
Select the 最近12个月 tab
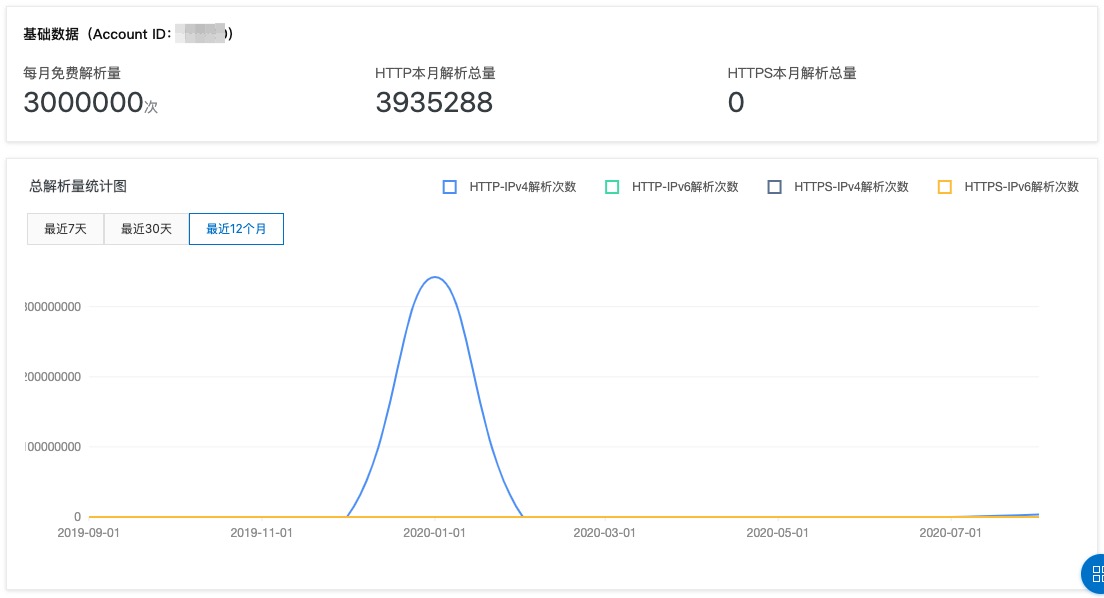point(237,229)
